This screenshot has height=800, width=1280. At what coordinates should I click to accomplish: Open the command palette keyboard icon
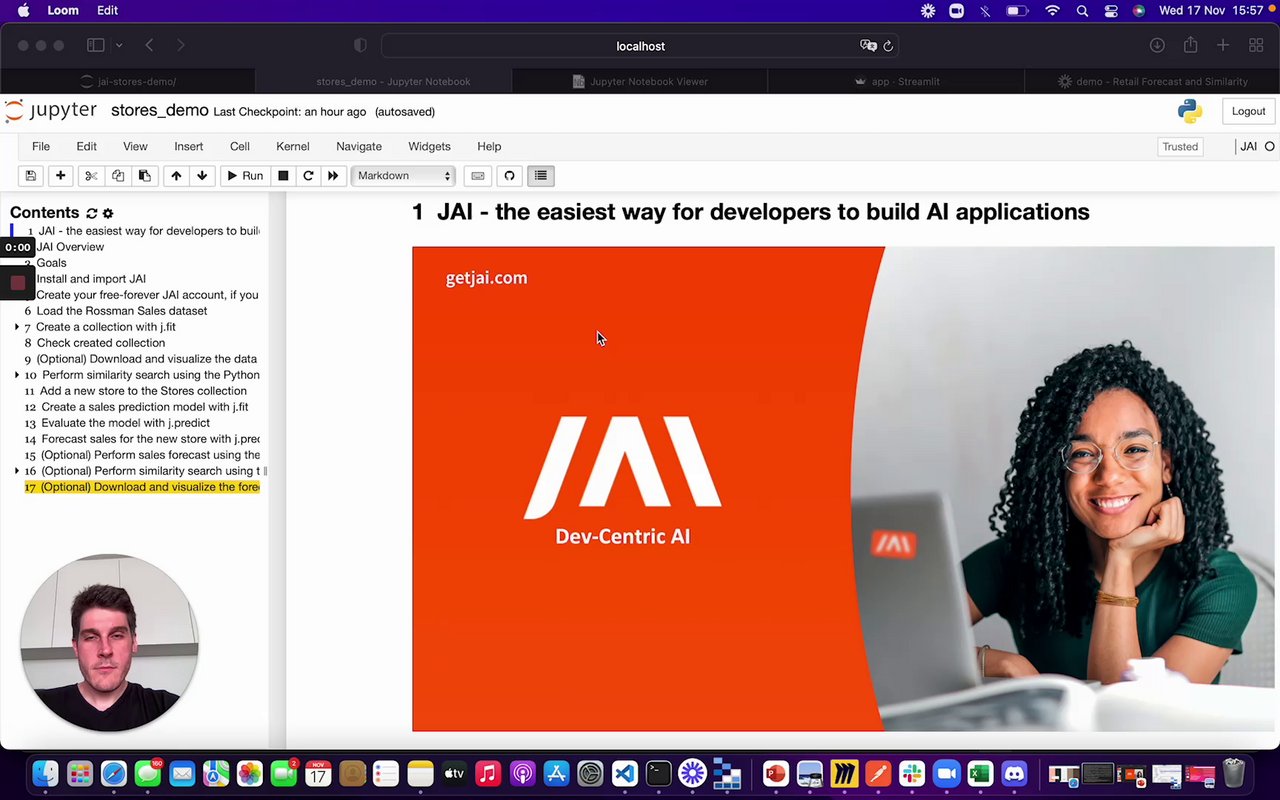tap(478, 176)
